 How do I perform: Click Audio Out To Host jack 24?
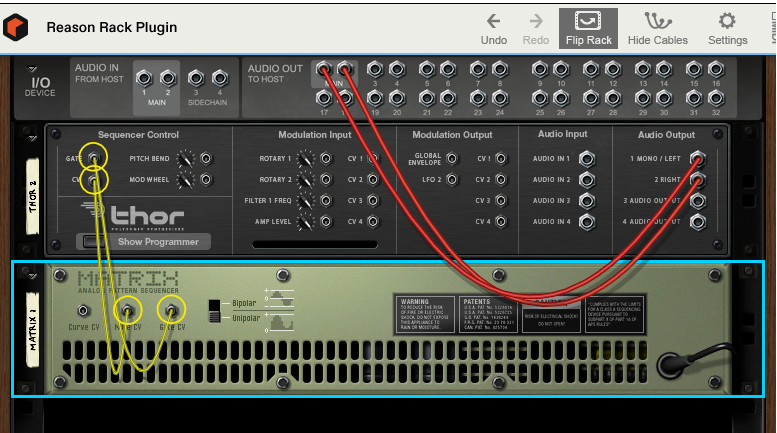[x=500, y=99]
